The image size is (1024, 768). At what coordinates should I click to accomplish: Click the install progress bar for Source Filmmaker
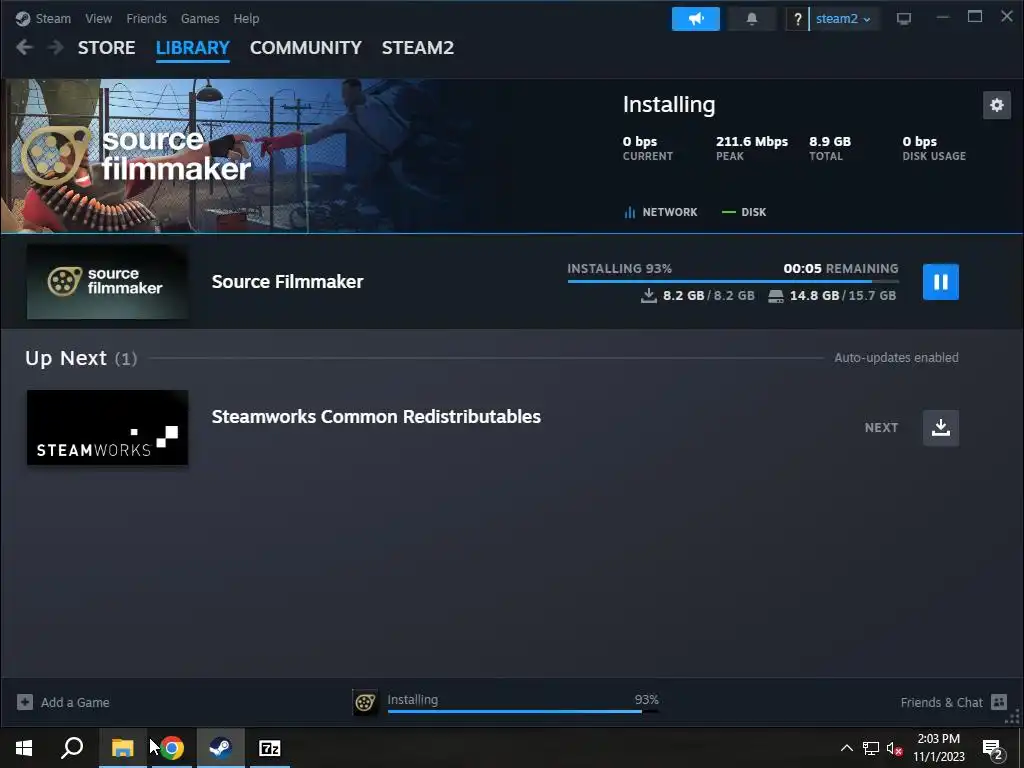tap(733, 281)
